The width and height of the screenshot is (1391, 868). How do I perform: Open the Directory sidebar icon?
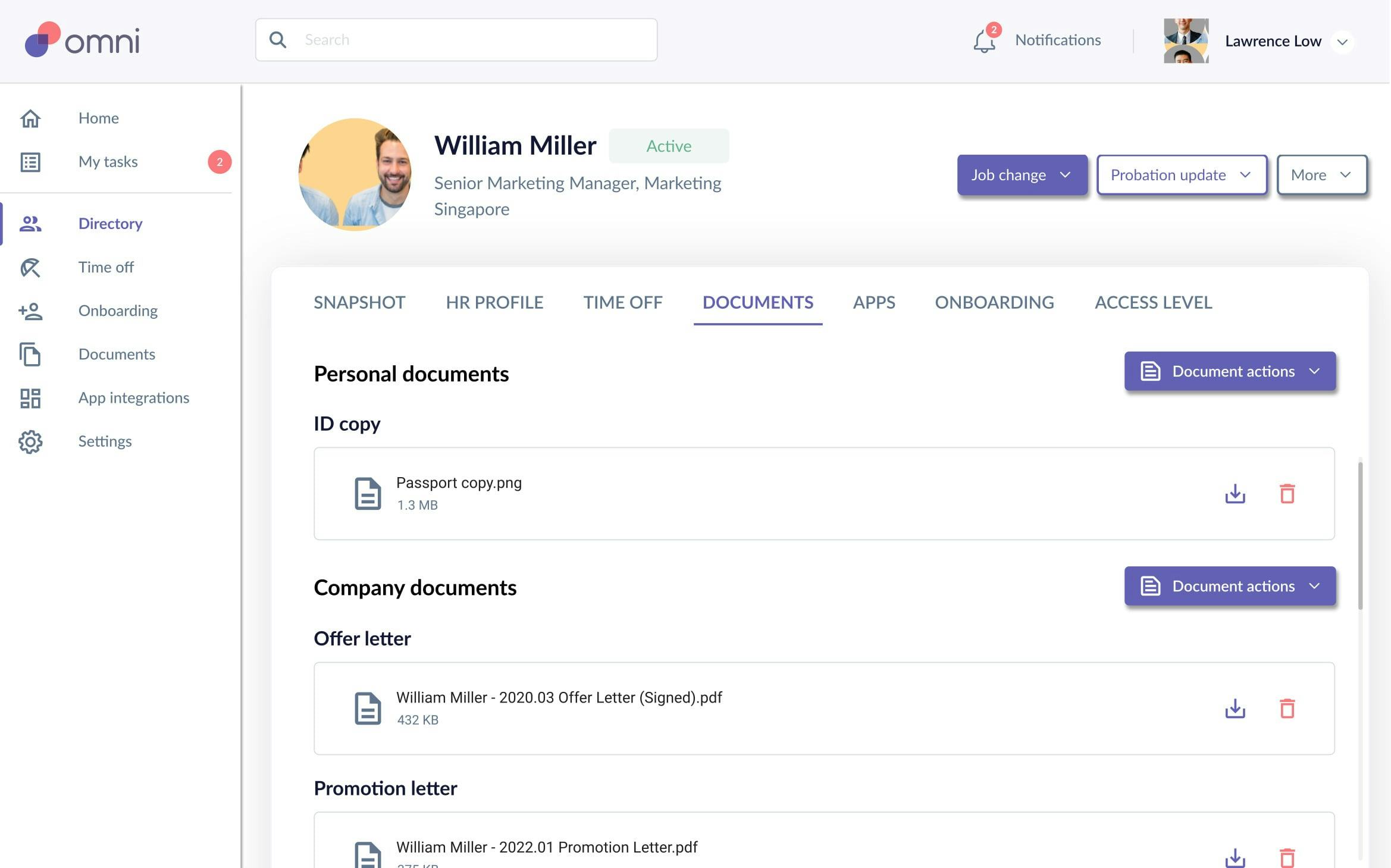tap(30, 224)
